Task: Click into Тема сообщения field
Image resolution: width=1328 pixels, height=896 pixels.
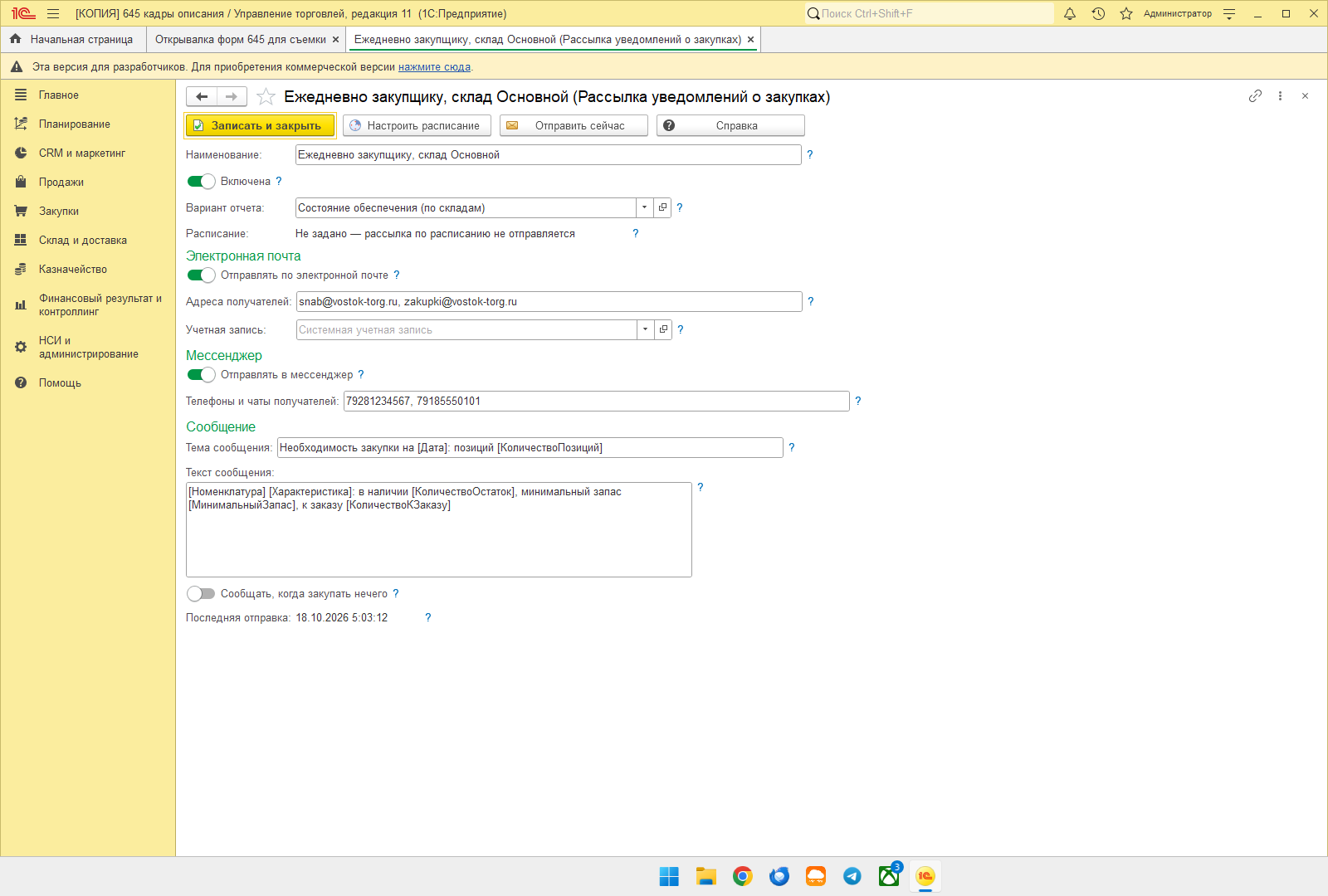Action: tap(530, 447)
